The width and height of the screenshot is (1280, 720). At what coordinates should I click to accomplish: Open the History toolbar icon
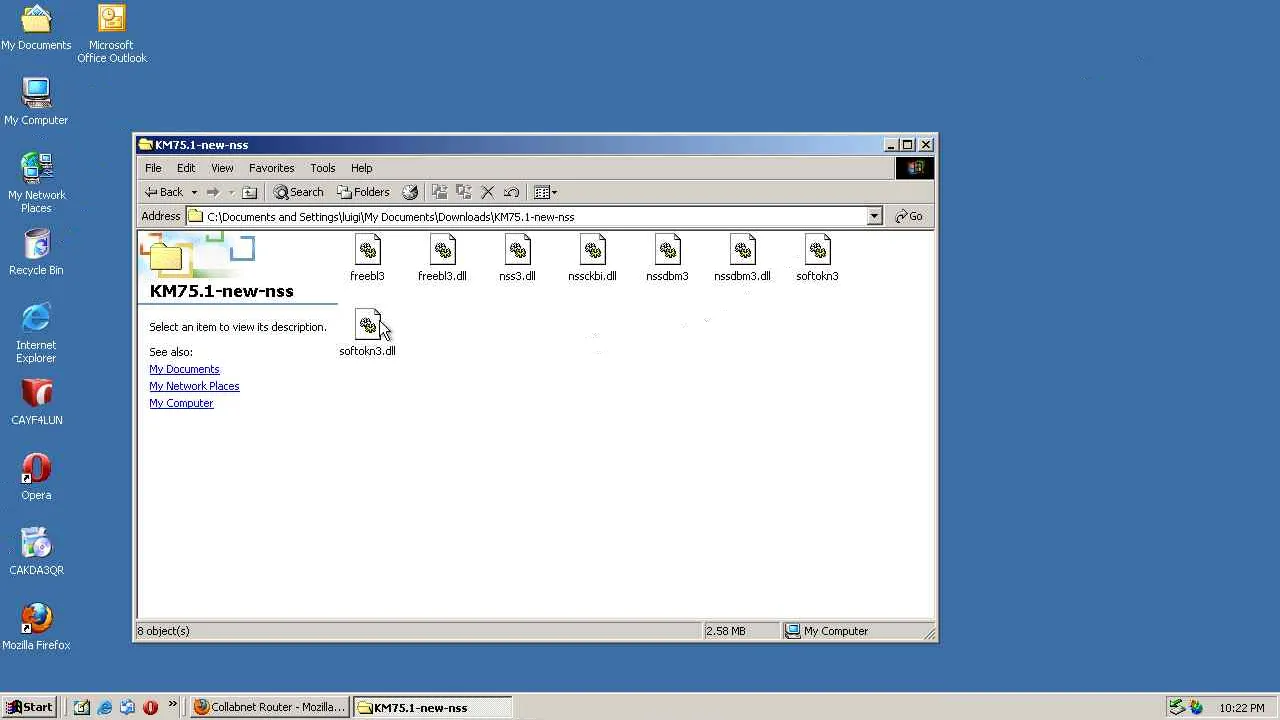(x=410, y=192)
